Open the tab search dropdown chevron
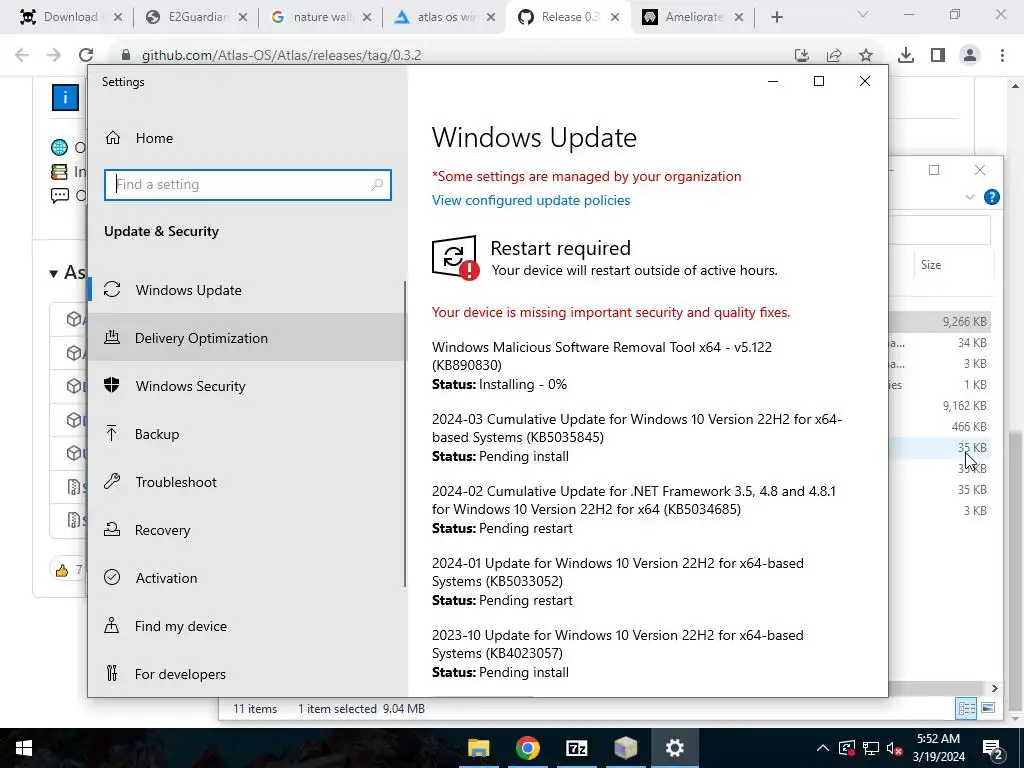Viewport: 1024px width, 768px height. pyautogui.click(x=863, y=15)
